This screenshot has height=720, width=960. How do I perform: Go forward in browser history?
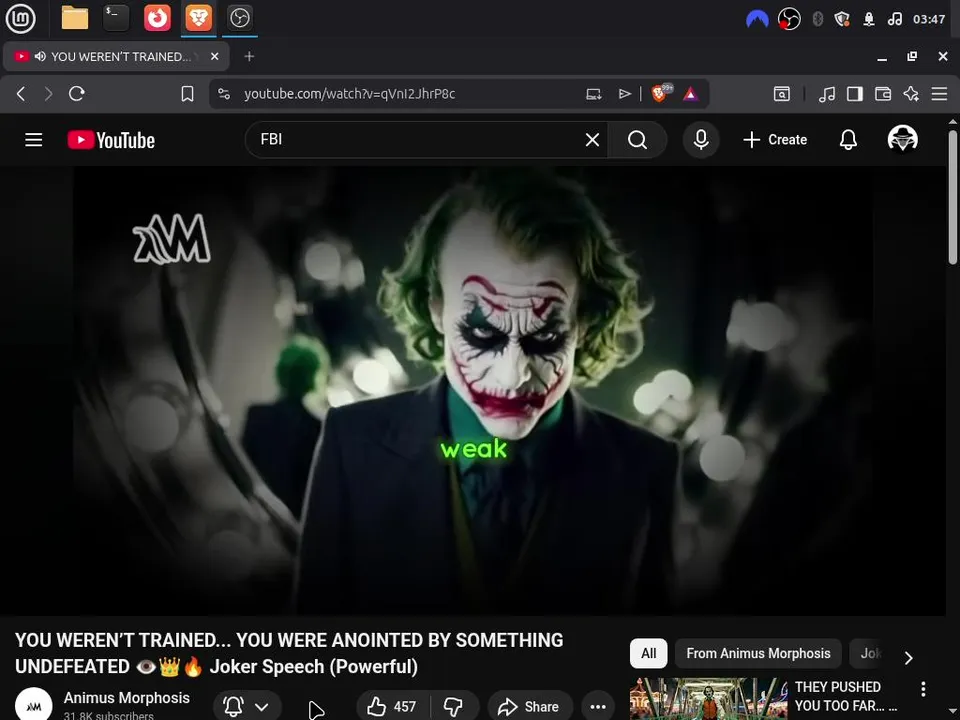click(48, 94)
